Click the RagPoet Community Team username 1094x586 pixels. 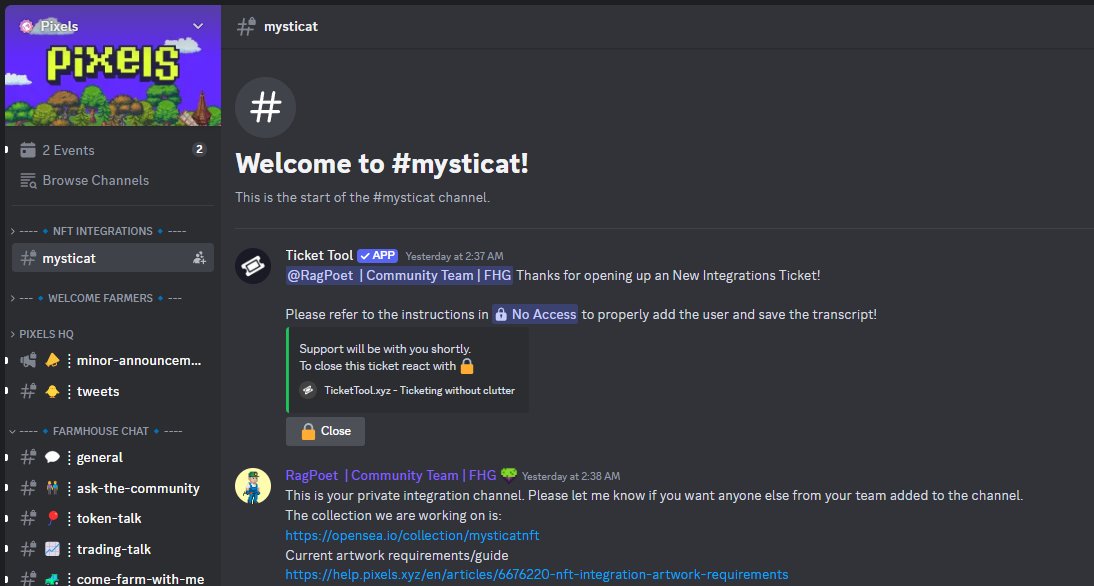tap(391, 476)
